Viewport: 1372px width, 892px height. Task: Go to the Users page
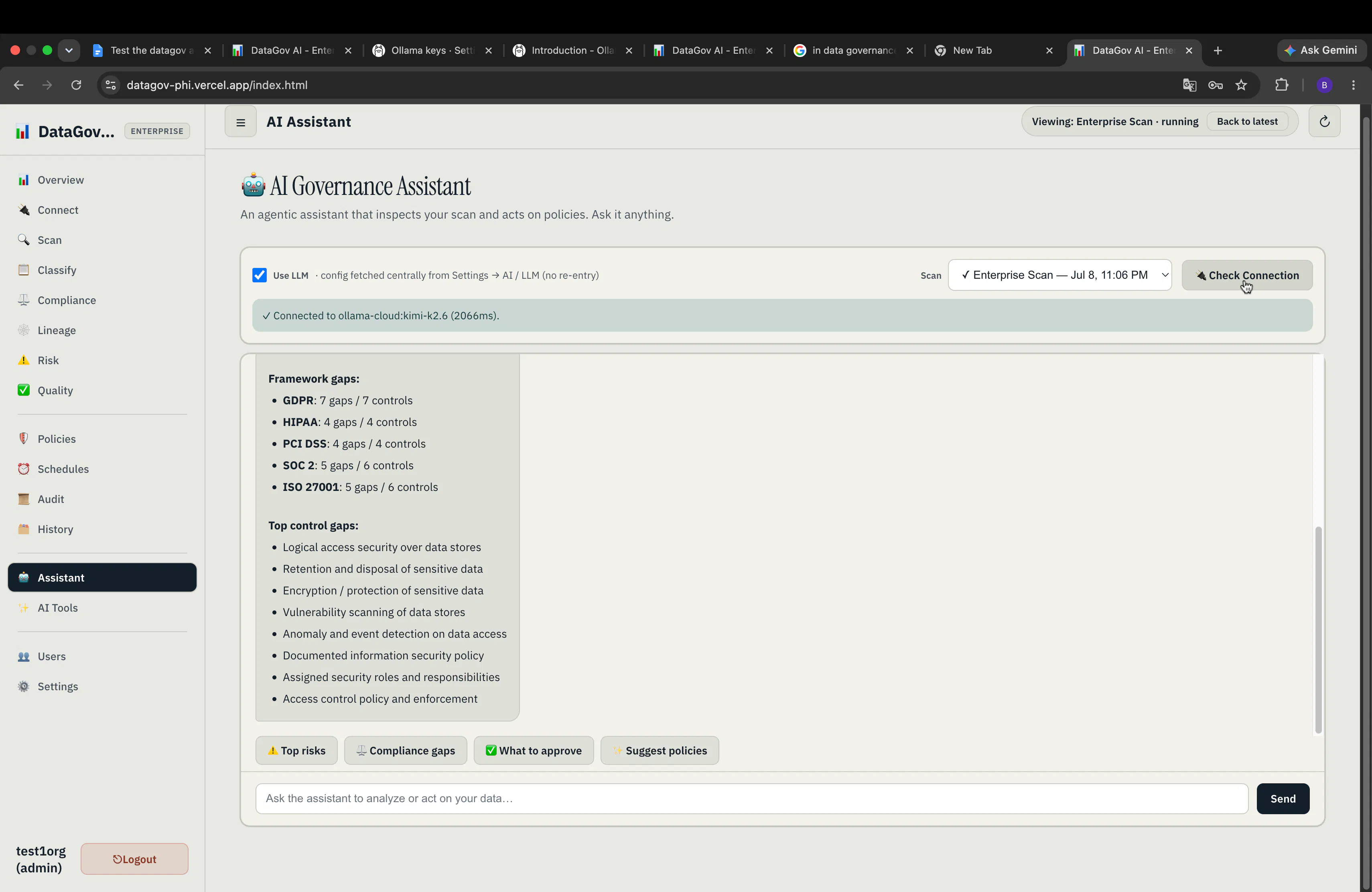(x=102, y=656)
